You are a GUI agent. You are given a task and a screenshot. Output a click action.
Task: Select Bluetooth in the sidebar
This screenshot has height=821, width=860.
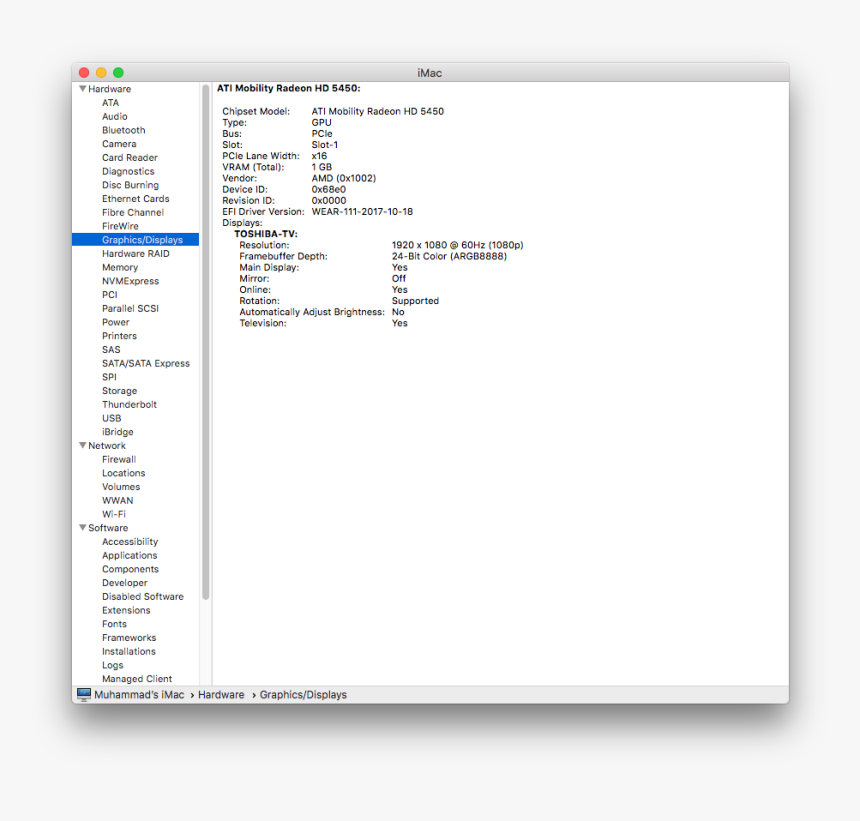123,129
